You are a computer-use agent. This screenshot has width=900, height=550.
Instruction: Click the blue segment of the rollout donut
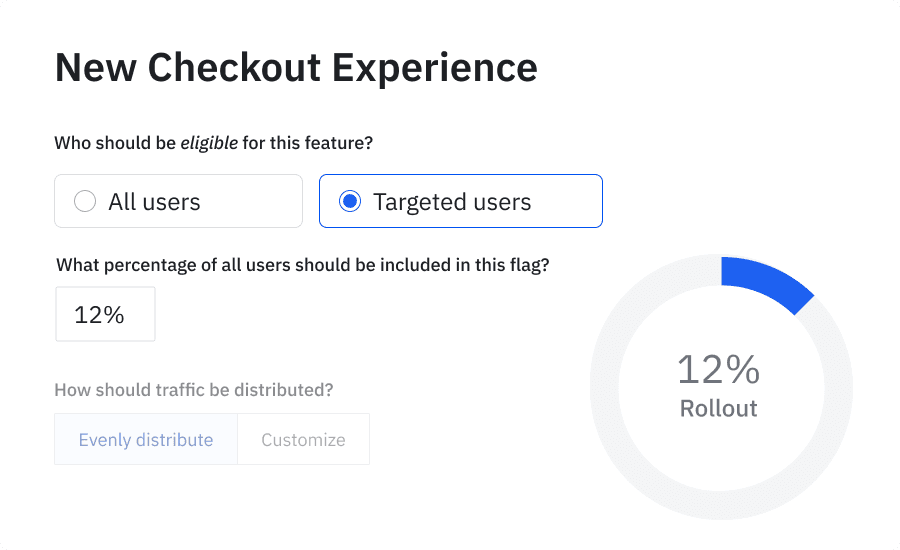pos(765,282)
